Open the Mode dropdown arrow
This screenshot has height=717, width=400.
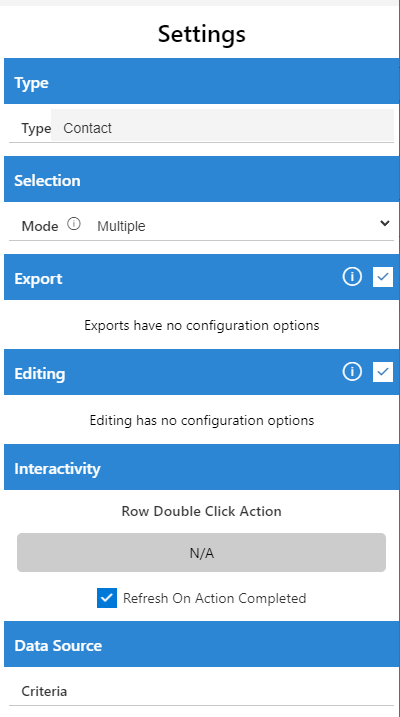[385, 223]
